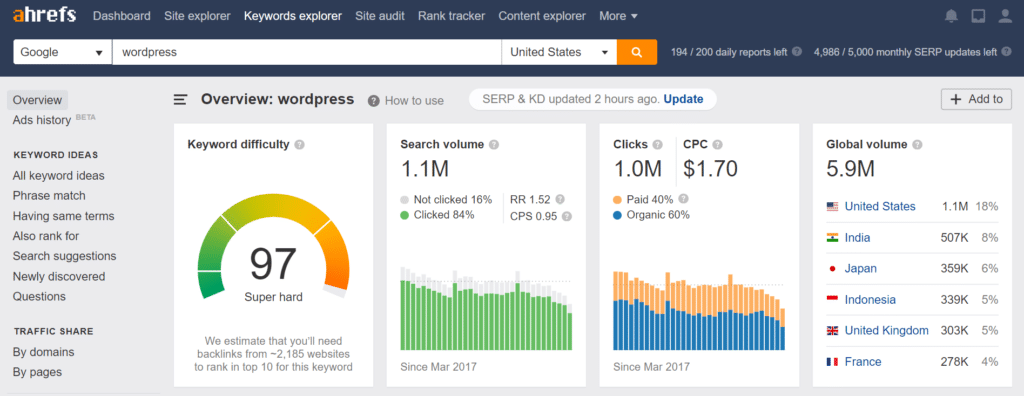Open Having same terms report

[63, 216]
